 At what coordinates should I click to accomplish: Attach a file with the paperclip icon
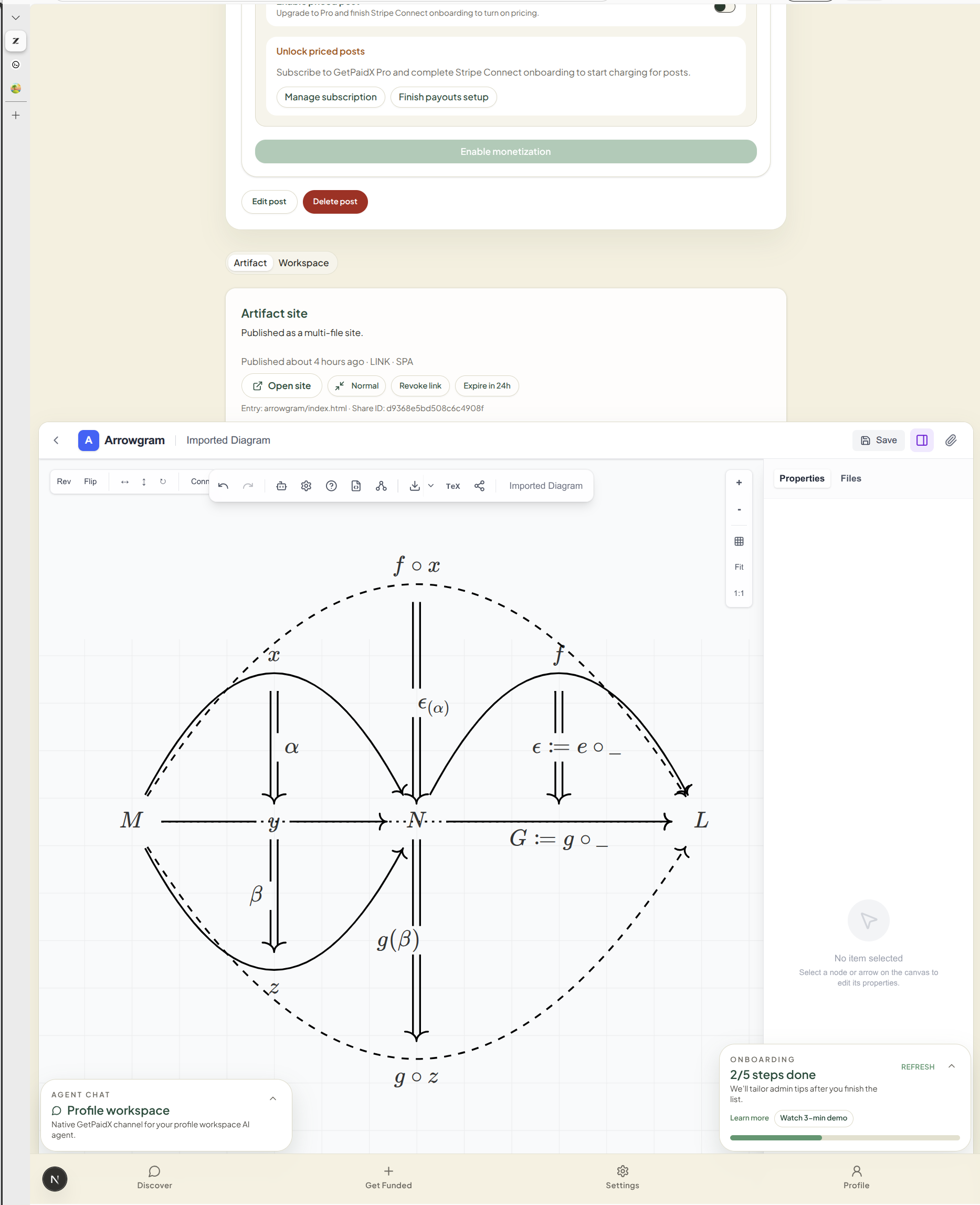(x=951, y=441)
